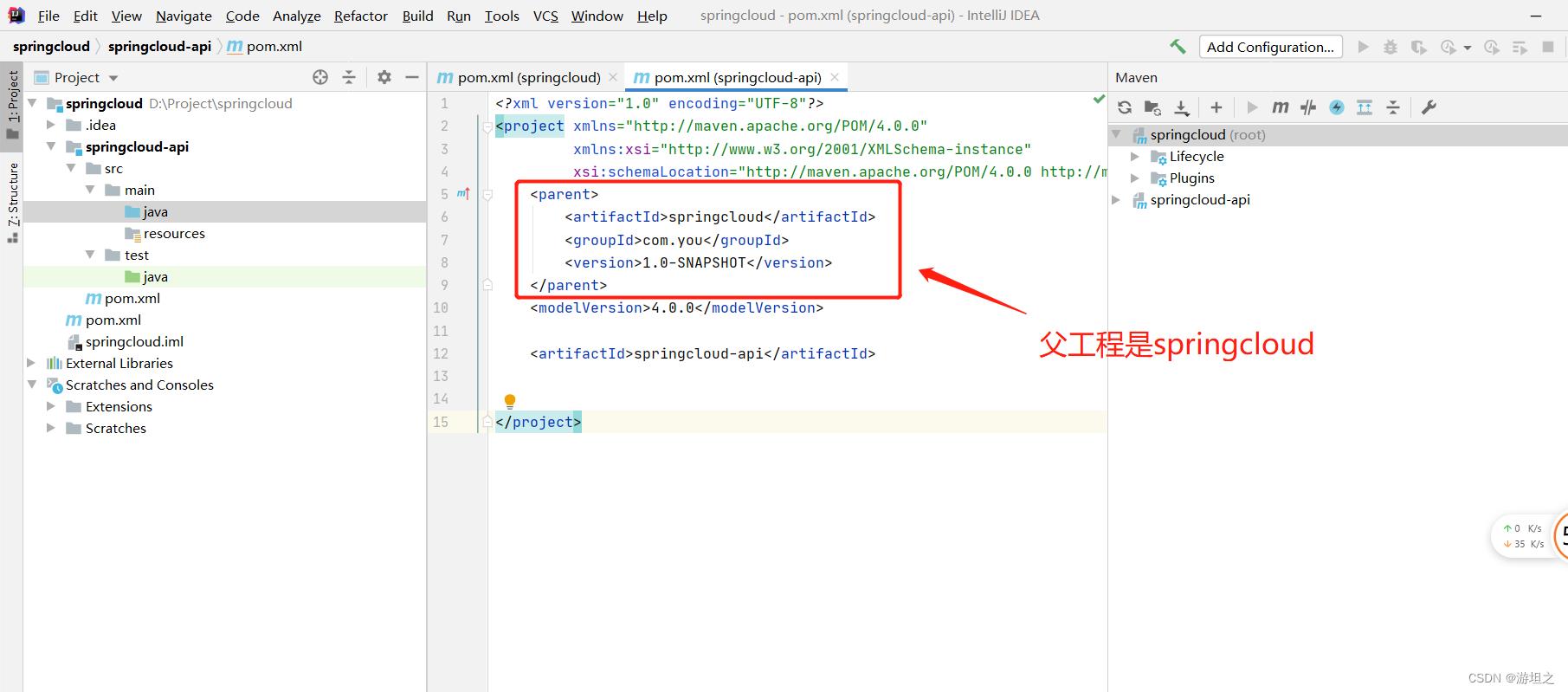This screenshot has width=1568, height=692.
Task: Collapse the test folder
Action: click(x=90, y=255)
